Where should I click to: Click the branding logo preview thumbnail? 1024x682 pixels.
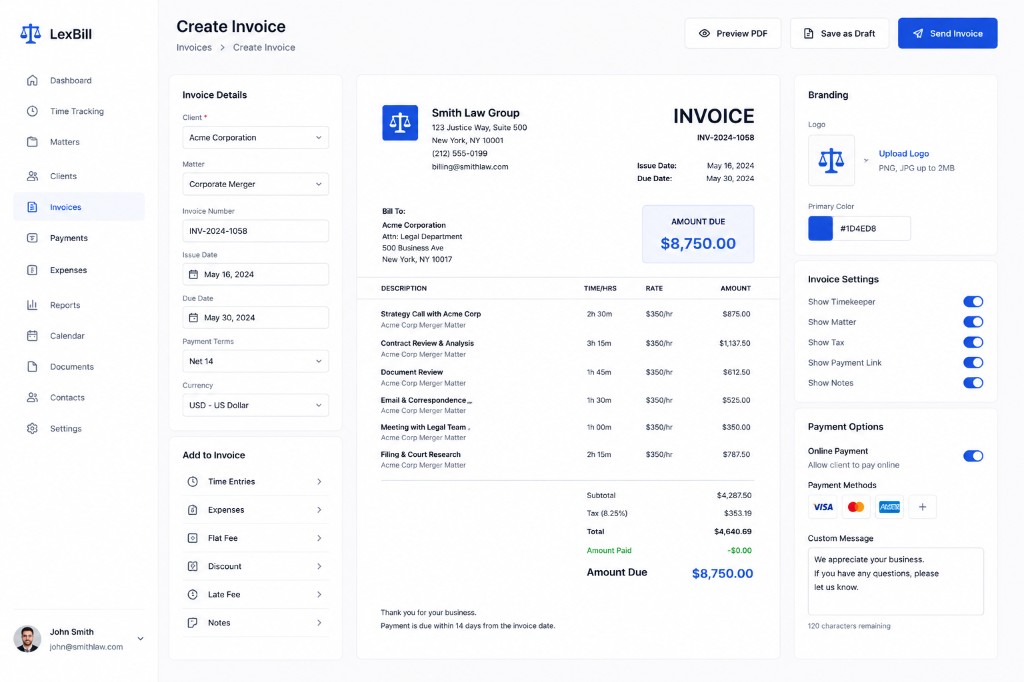[831, 161]
